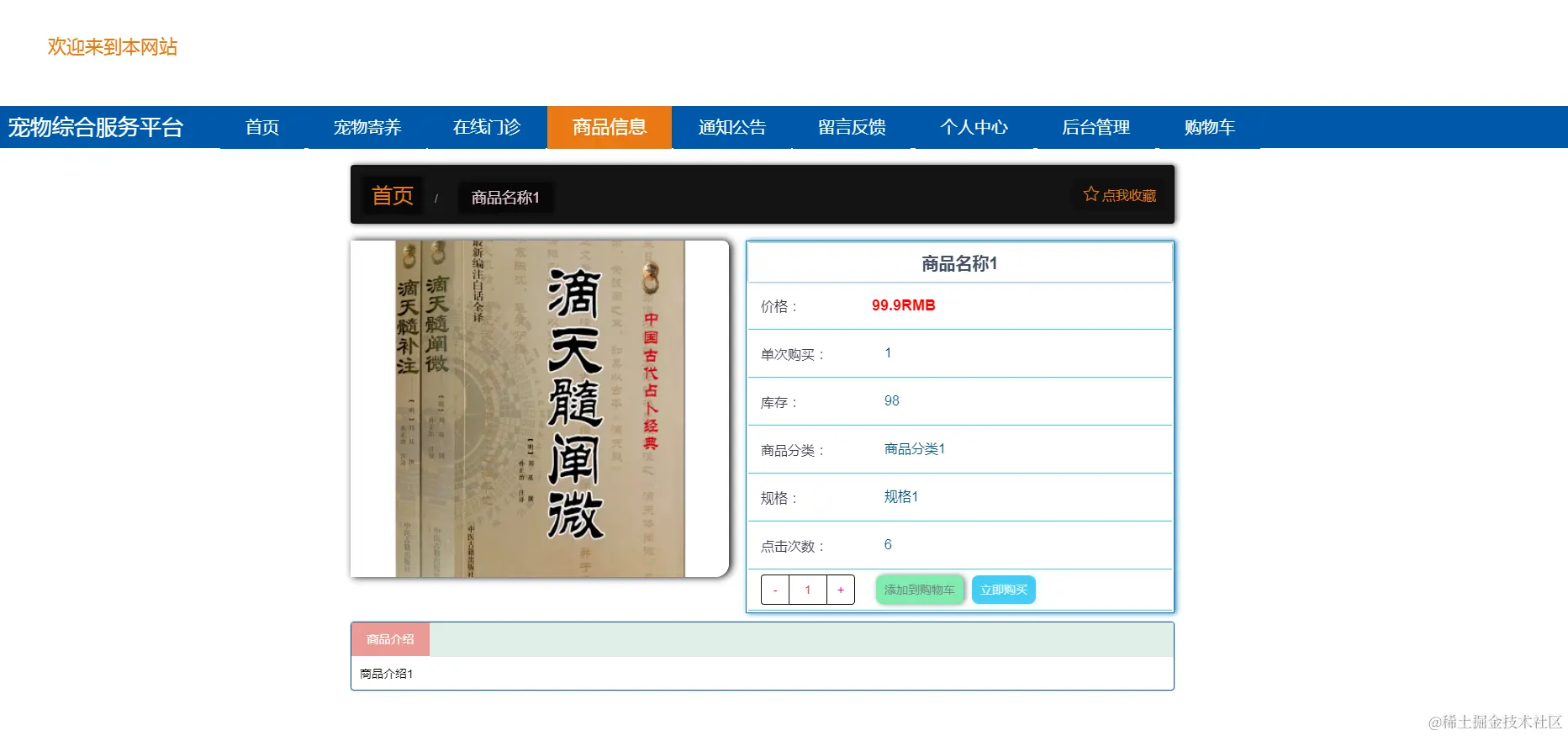Image resolution: width=1568 pixels, height=736 pixels.
Task: Click the stock value 98
Action: tap(892, 401)
